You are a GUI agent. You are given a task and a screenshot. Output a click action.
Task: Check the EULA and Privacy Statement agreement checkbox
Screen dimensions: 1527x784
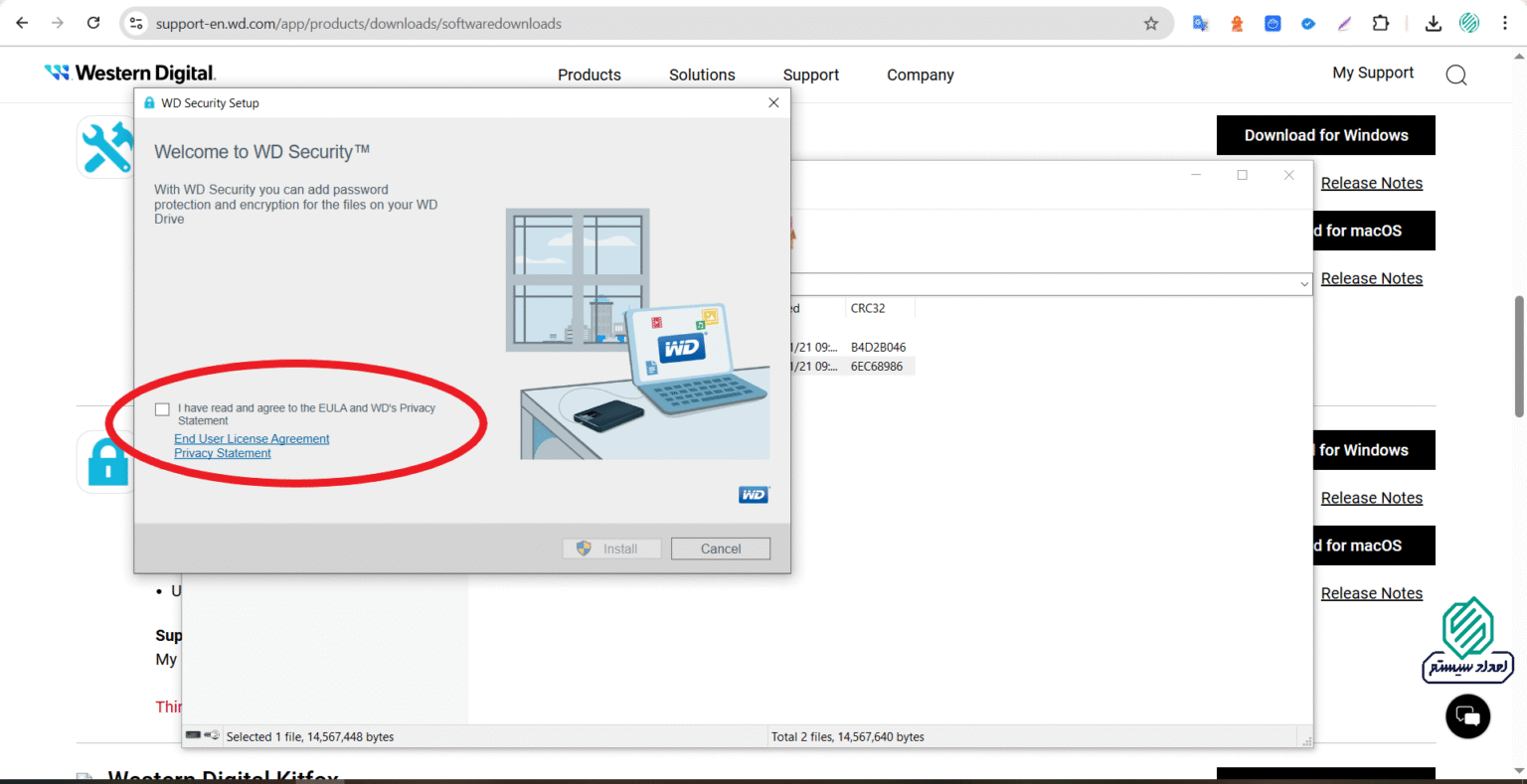(162, 409)
